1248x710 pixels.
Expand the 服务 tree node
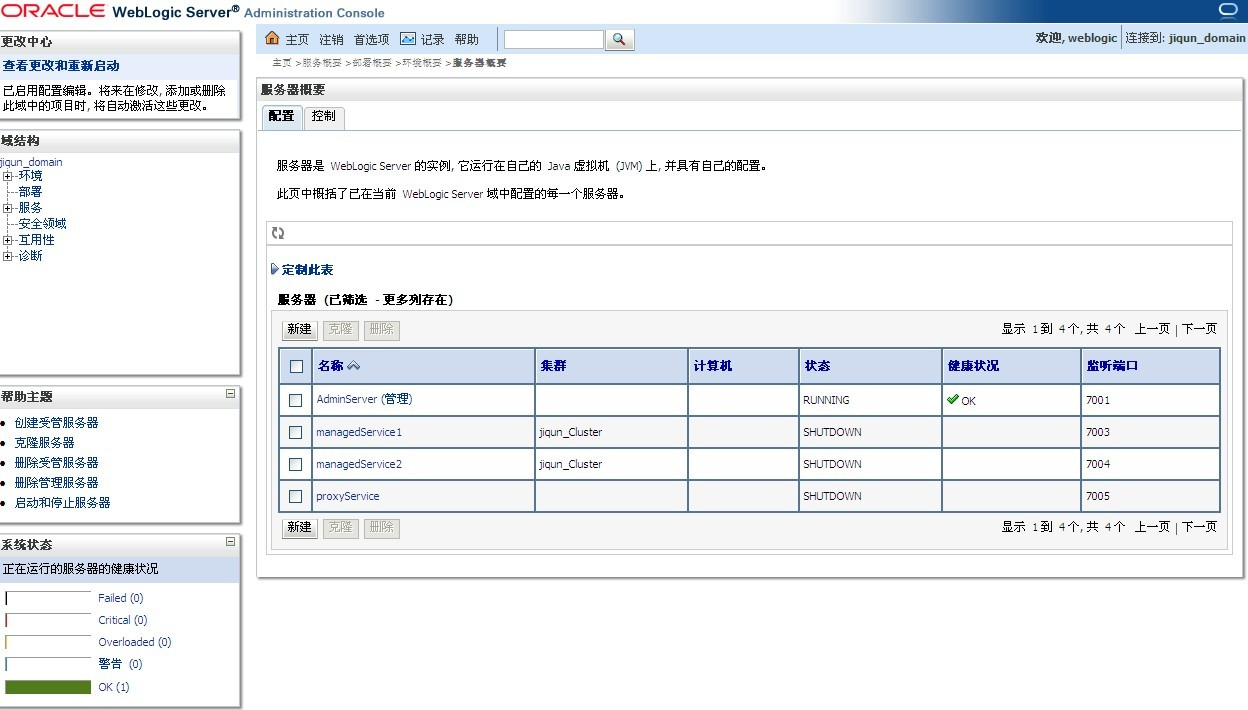[x=8, y=208]
